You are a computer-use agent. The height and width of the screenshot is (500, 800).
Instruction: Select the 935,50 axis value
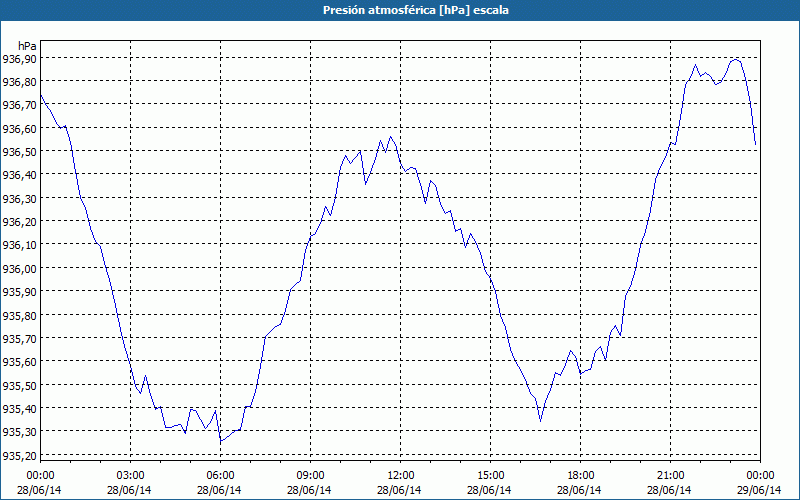pyautogui.click(x=20, y=385)
